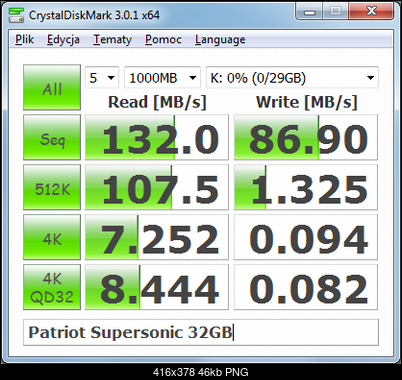
Task: Close the CrystalDiskMark window
Action: pyautogui.click(x=371, y=12)
